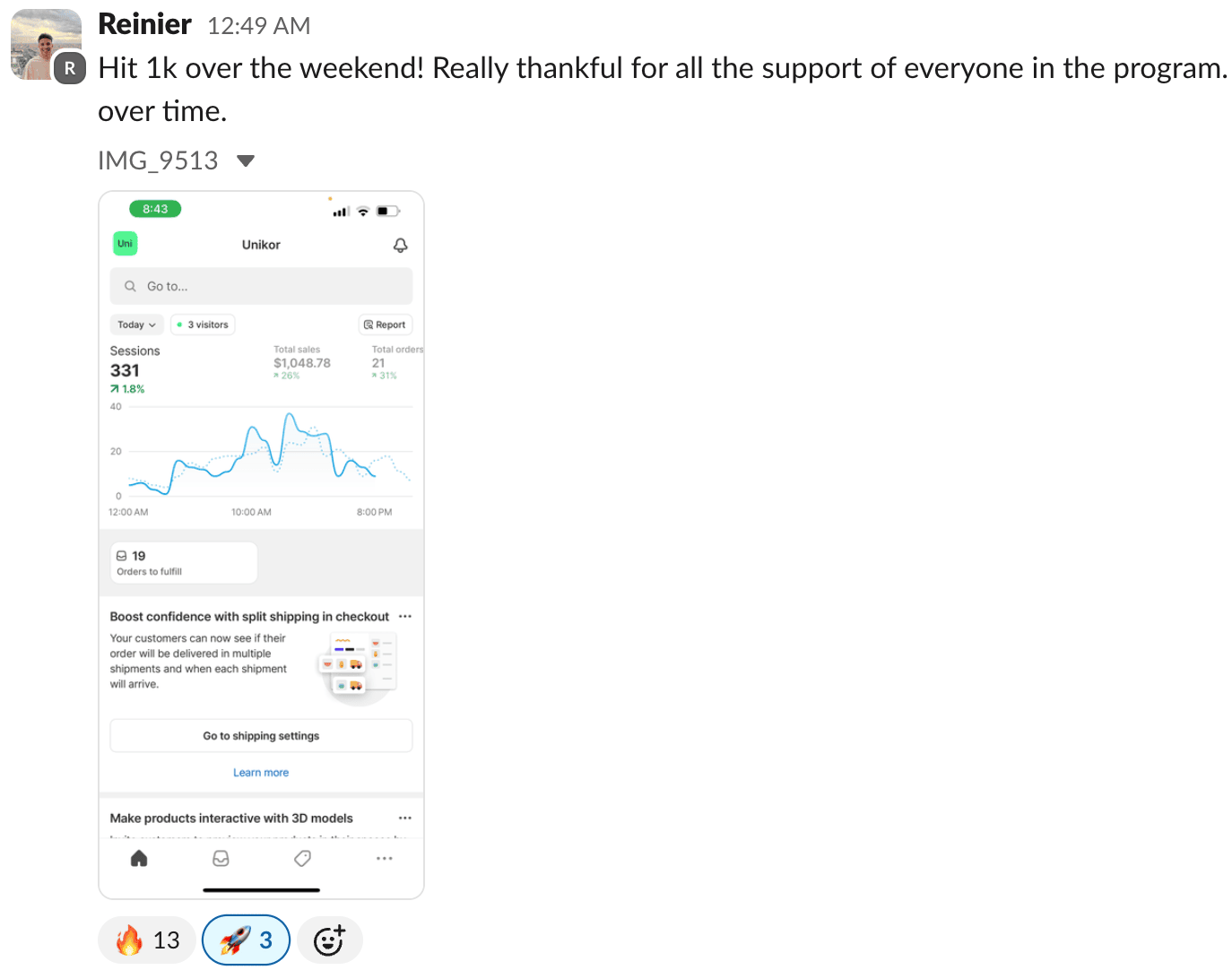The width and height of the screenshot is (1232, 970).
Task: Click the add reaction icon
Action: pos(329,940)
